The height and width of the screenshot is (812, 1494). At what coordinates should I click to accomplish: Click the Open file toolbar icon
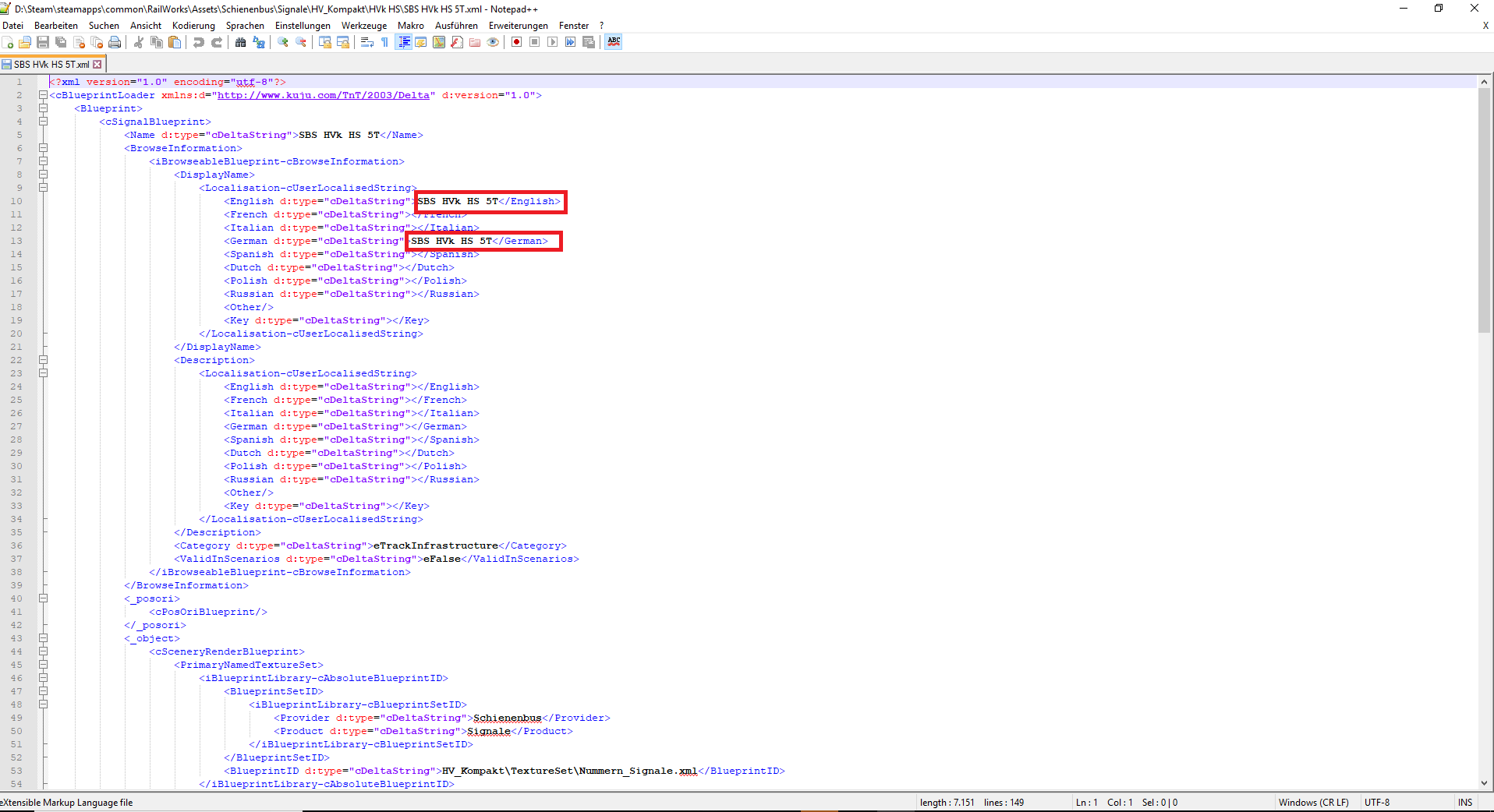25,42
